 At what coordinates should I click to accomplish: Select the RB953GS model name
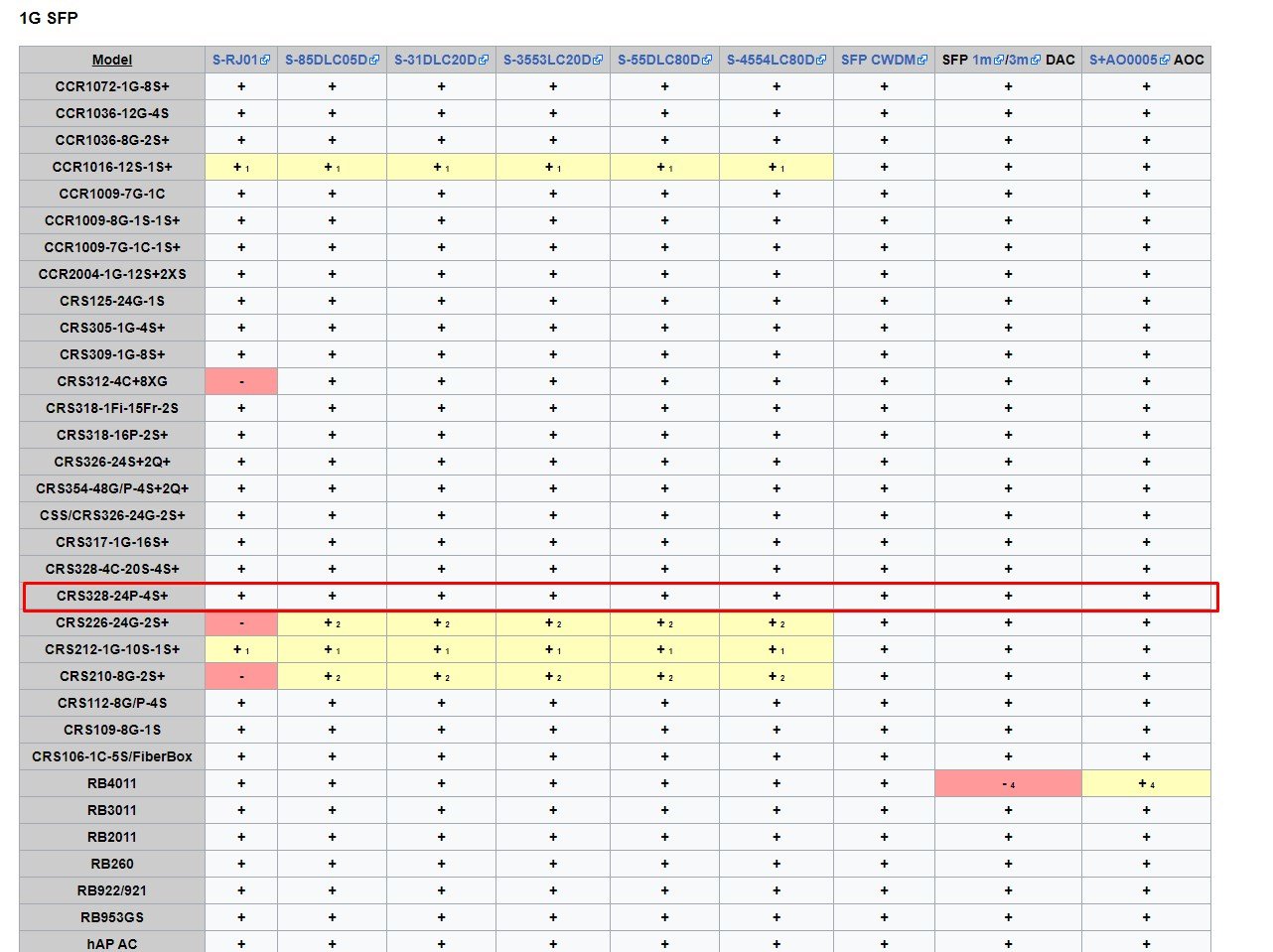[112, 917]
